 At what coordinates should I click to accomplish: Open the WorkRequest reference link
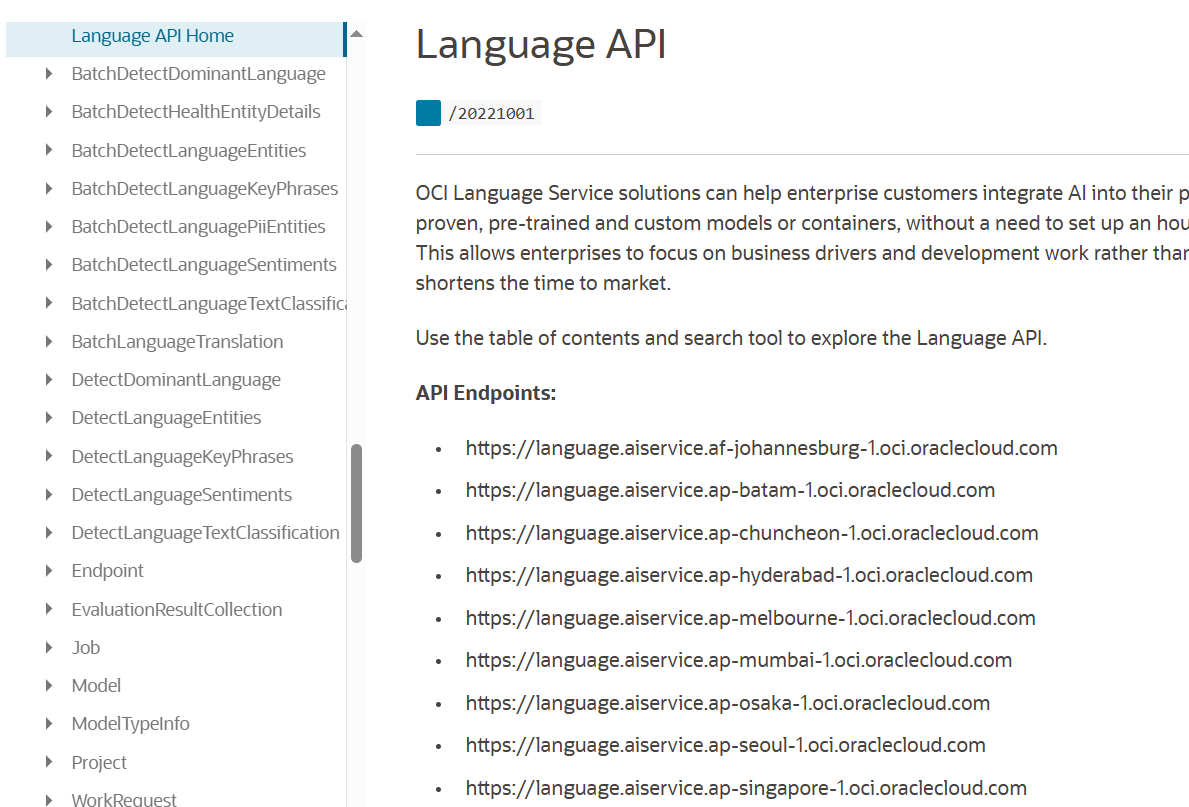[x=124, y=799]
